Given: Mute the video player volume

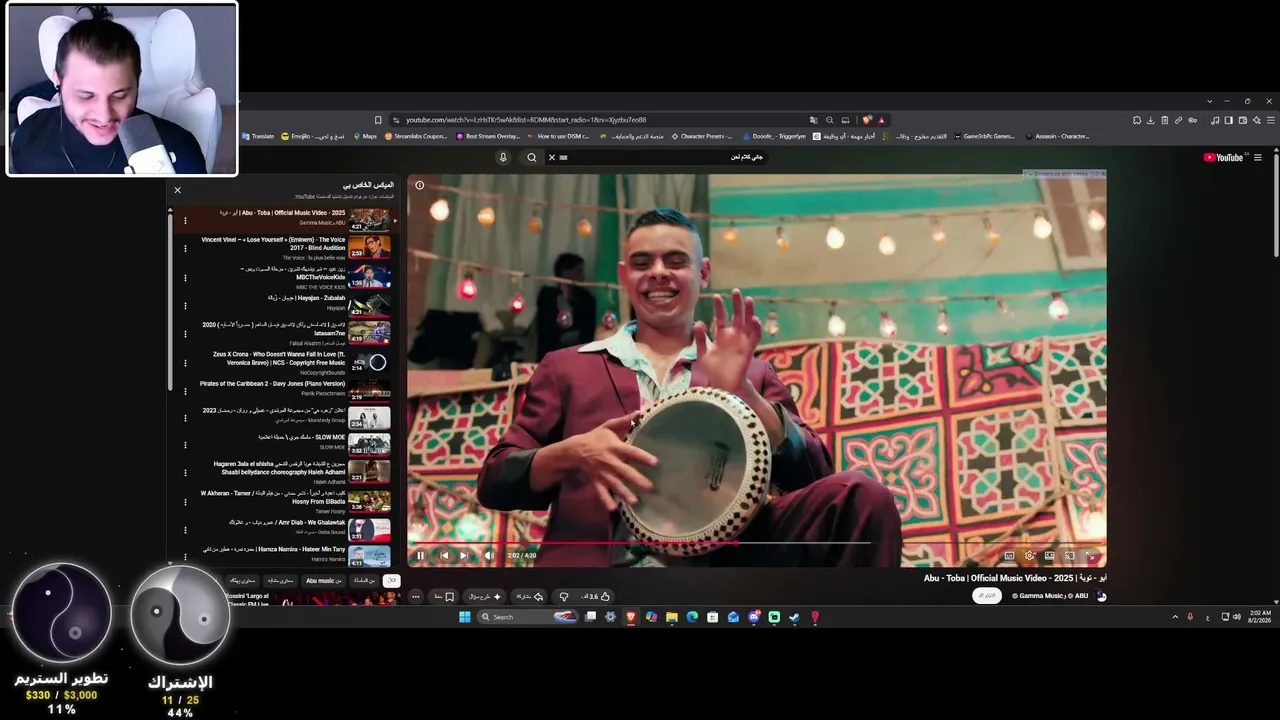Looking at the screenshot, I should point(489,555).
